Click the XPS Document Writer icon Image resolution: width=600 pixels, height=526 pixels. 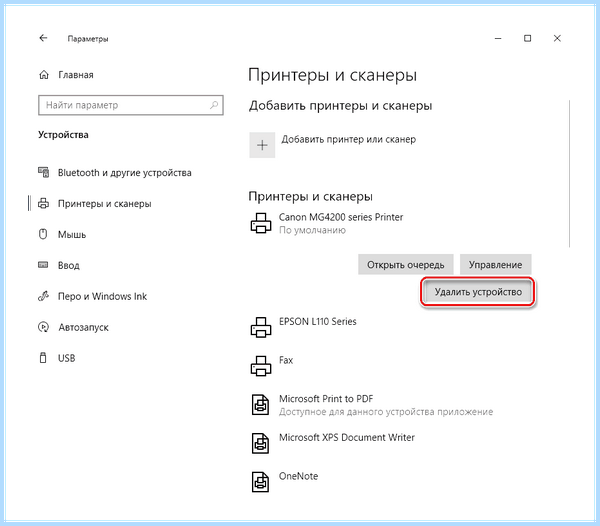[x=261, y=443]
